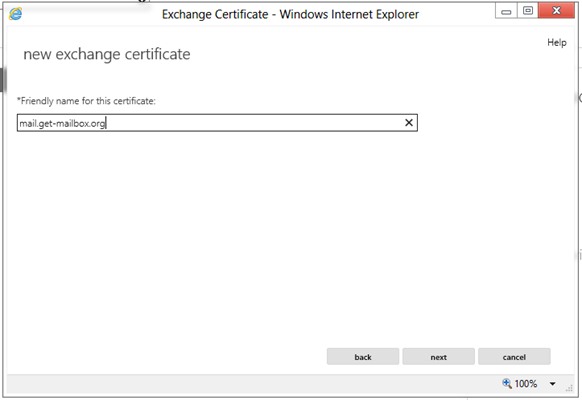Click the zoom magnifier icon
This screenshot has height=400, width=582.
pyautogui.click(x=507, y=383)
